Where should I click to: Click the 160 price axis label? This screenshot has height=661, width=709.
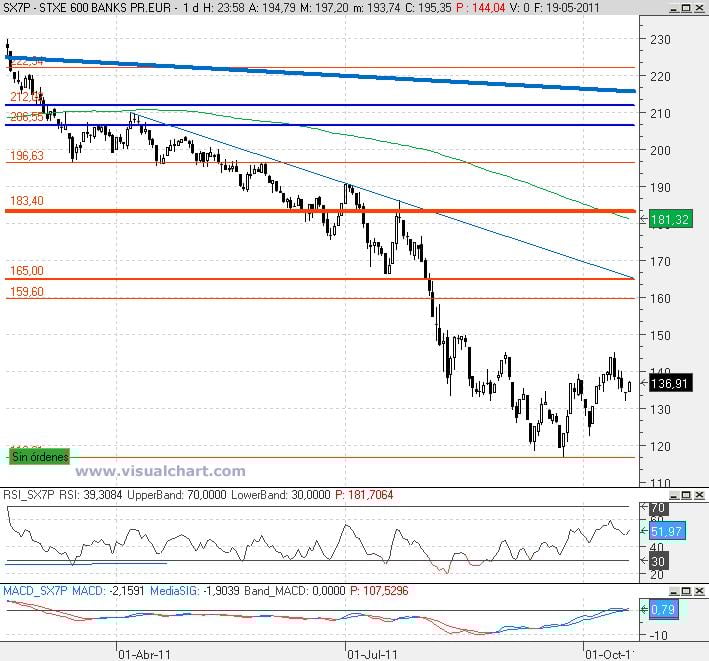tap(660, 298)
